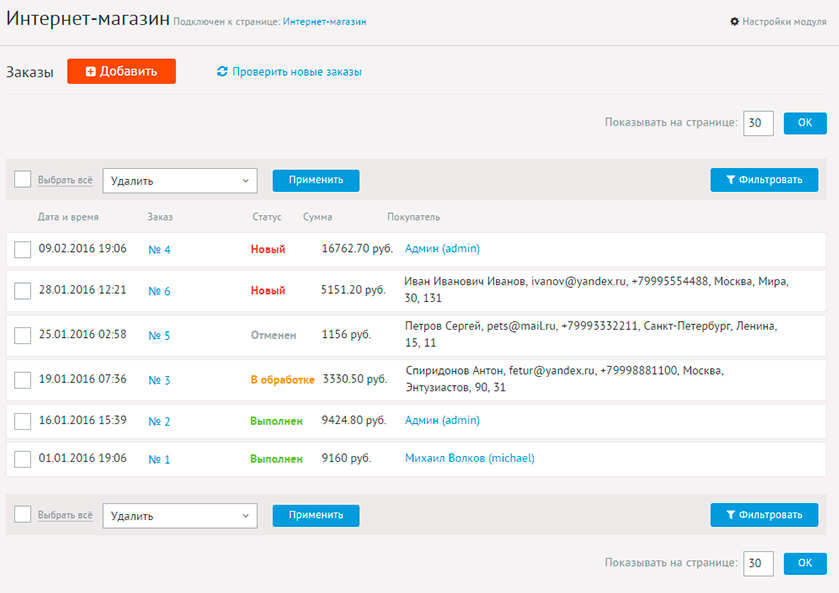This screenshot has width=839, height=593.
Task: Click the Заказы section heading
Action: [x=30, y=72]
